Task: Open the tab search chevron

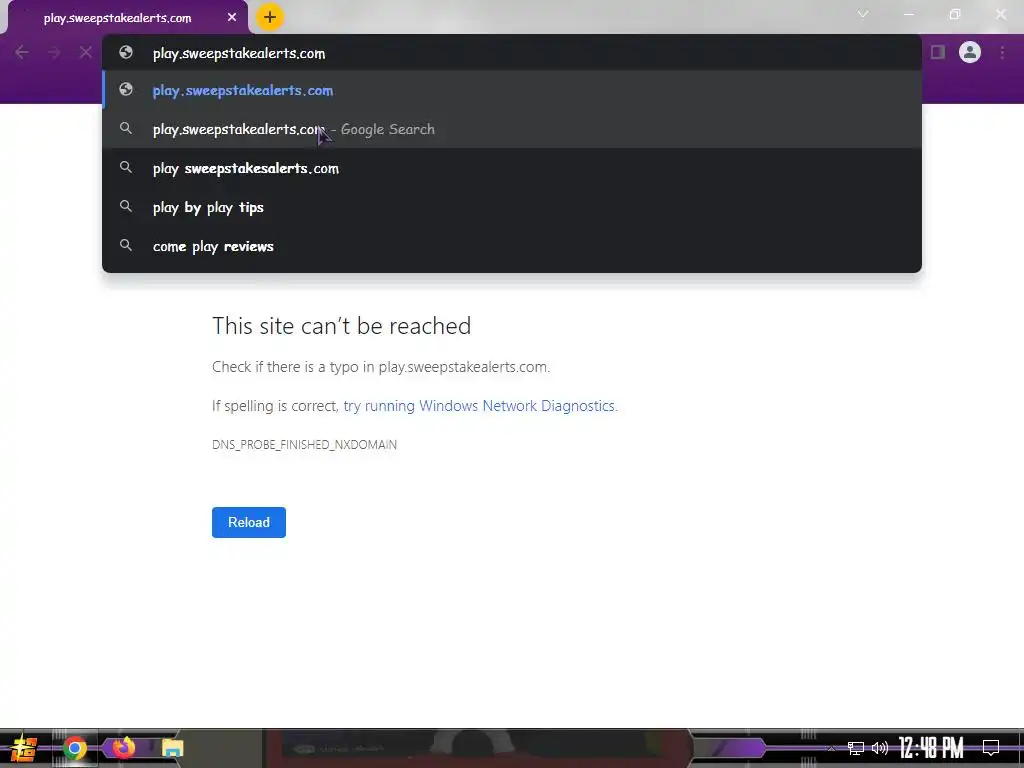Action: tap(863, 14)
